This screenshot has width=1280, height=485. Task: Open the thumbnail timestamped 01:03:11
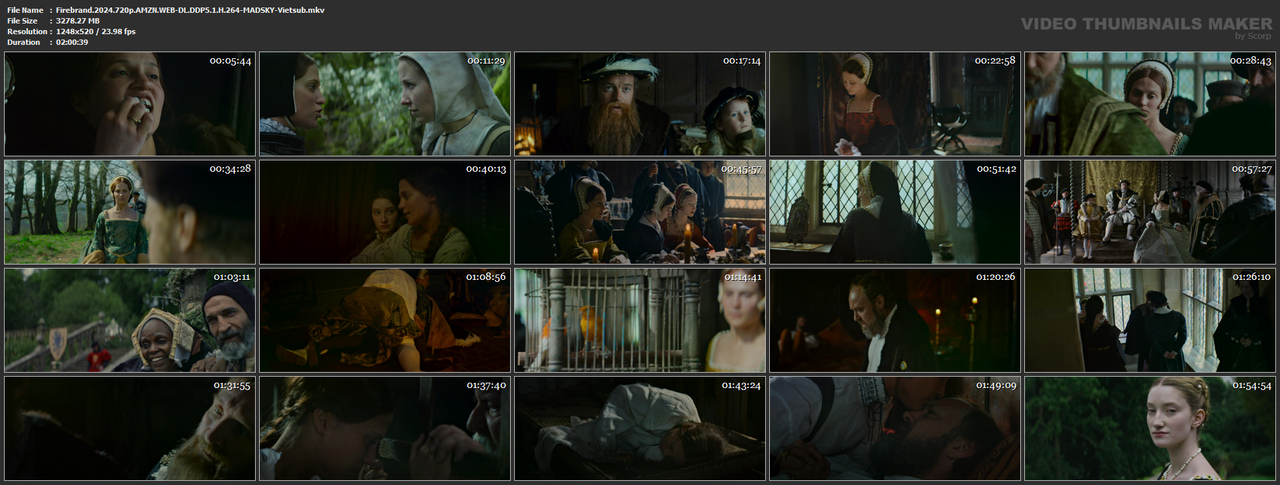pos(130,320)
